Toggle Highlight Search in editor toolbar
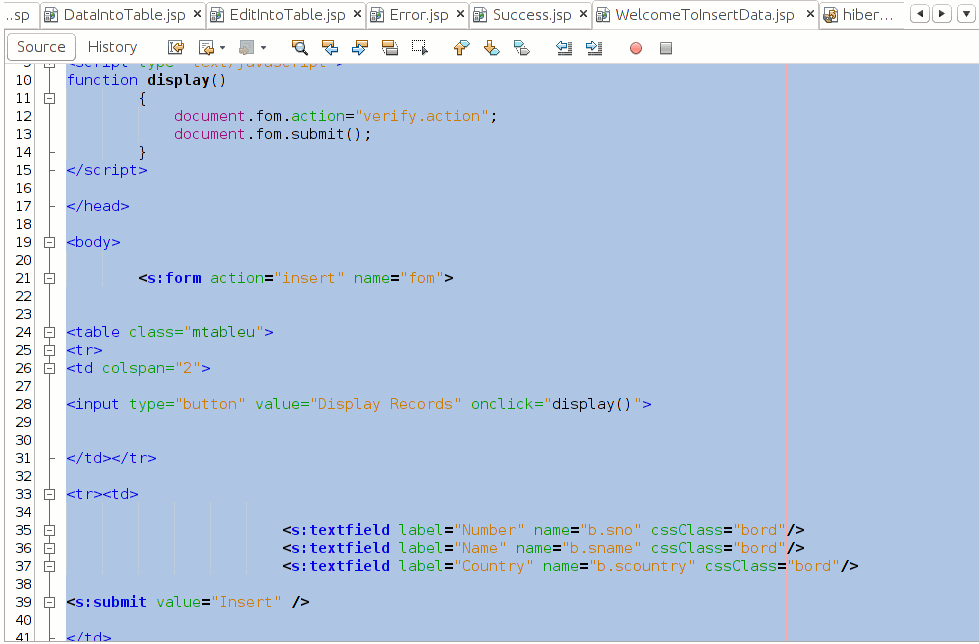Image resolution: width=979 pixels, height=644 pixels. [390, 47]
